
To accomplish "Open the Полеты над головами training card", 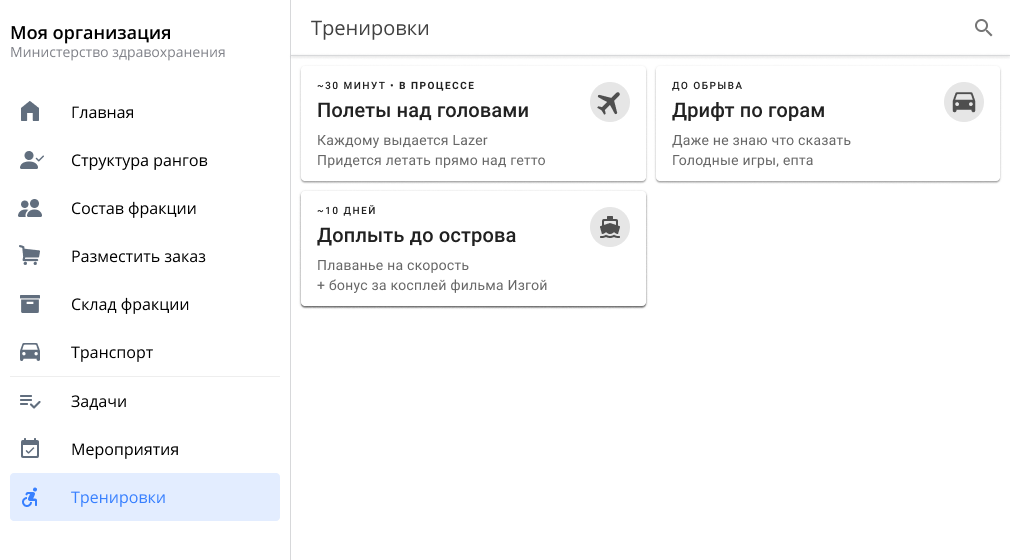I will [423, 111].
